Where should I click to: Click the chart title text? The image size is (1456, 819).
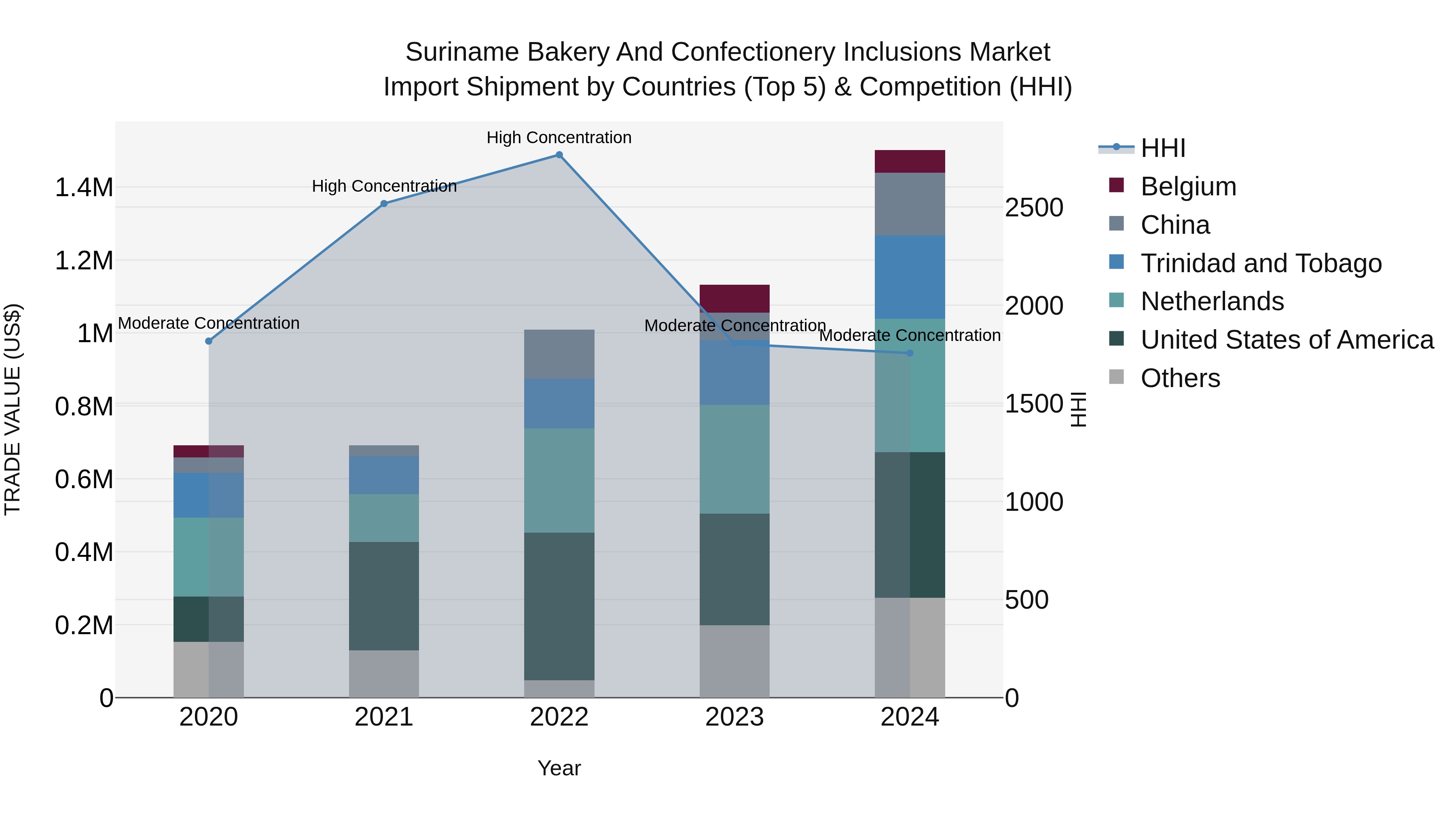728,70
